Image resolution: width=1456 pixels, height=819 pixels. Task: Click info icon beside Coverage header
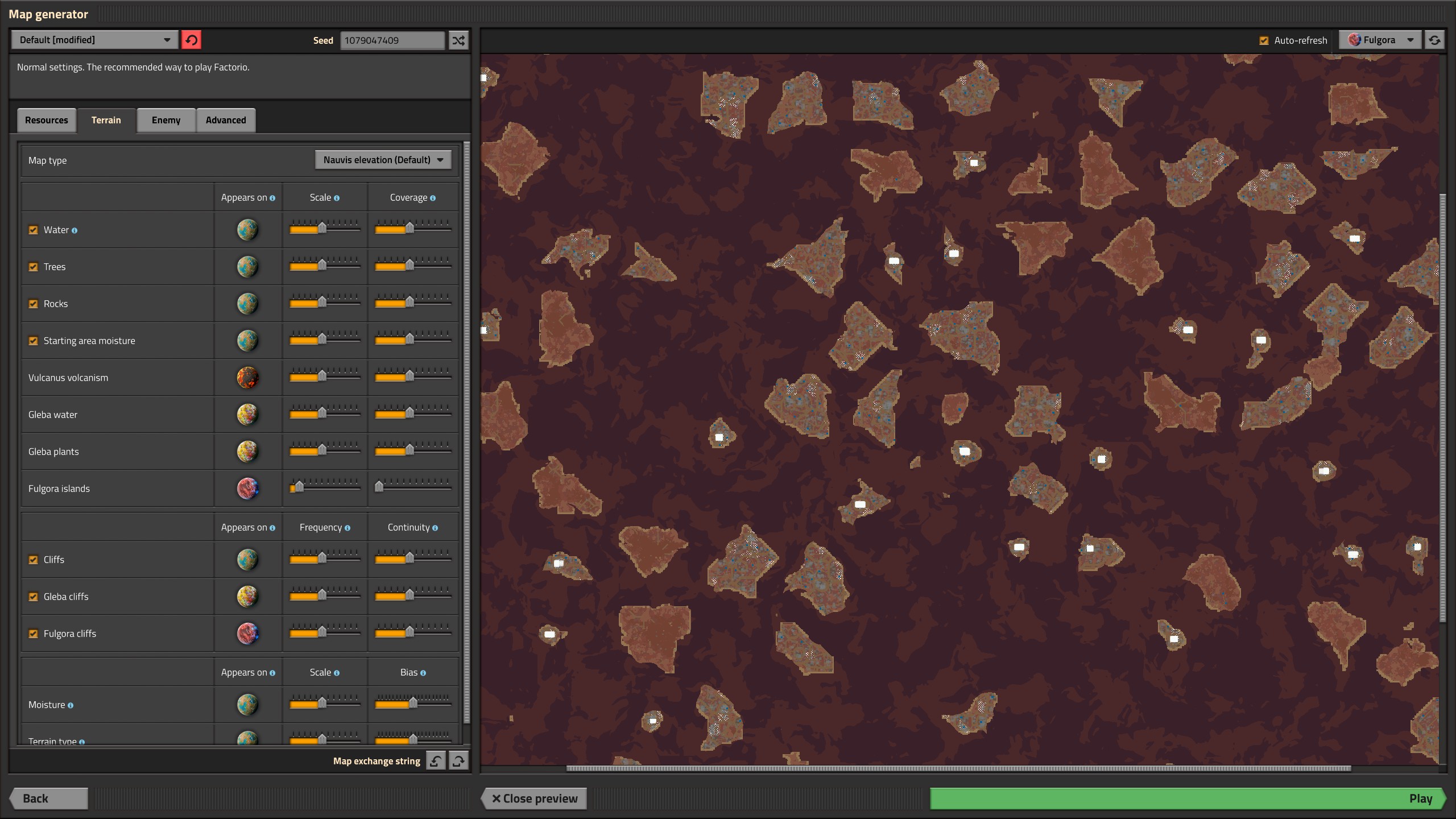click(x=433, y=198)
